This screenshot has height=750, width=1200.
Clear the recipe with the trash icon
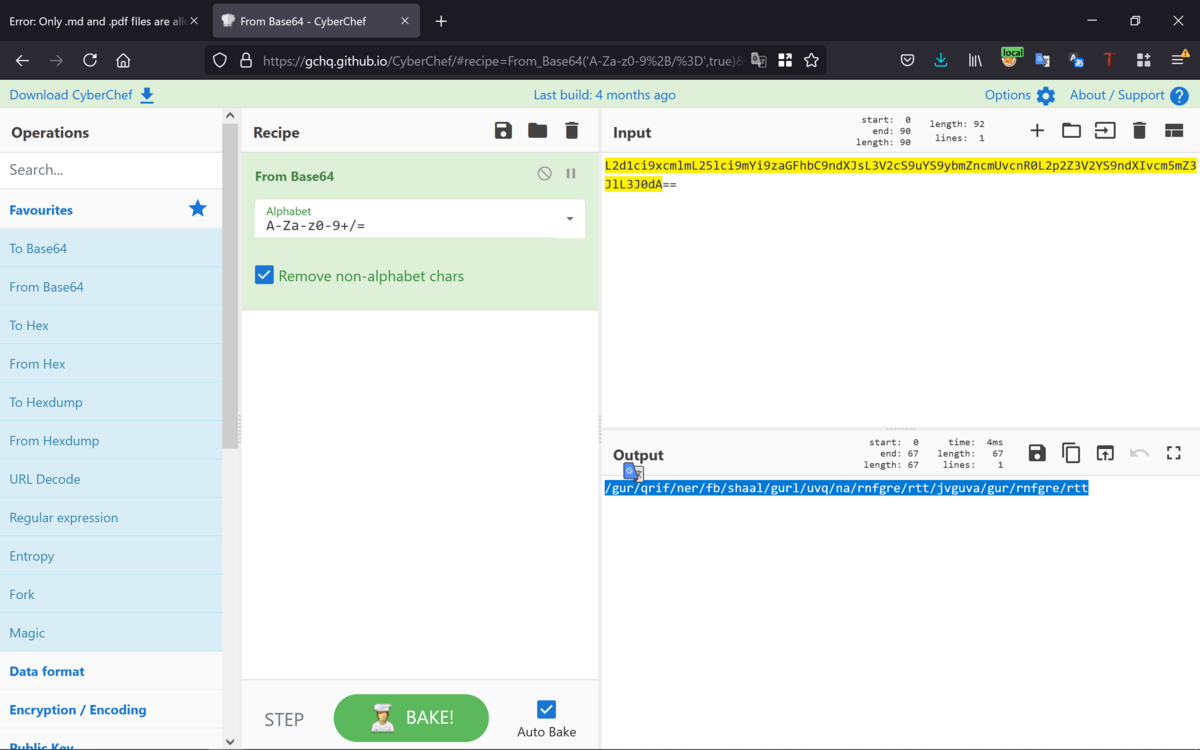(572, 131)
